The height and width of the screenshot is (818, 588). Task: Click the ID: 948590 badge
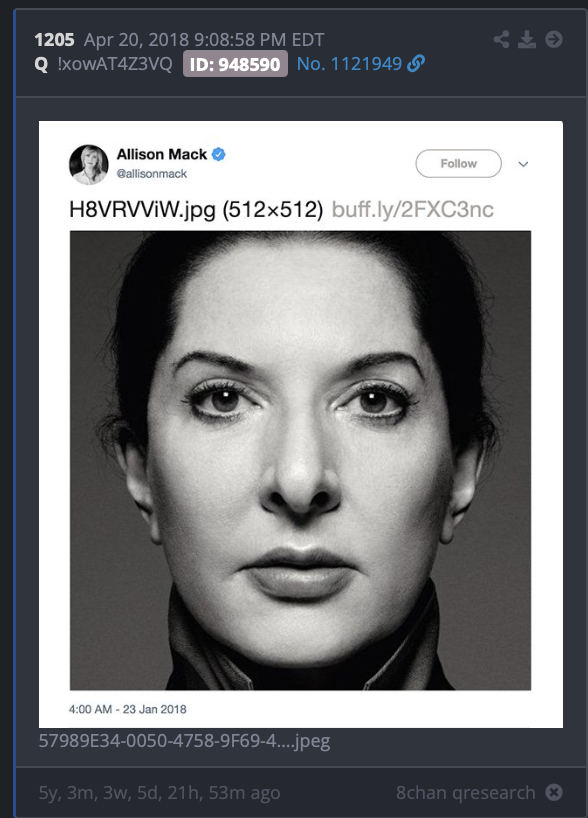pyautogui.click(x=235, y=64)
